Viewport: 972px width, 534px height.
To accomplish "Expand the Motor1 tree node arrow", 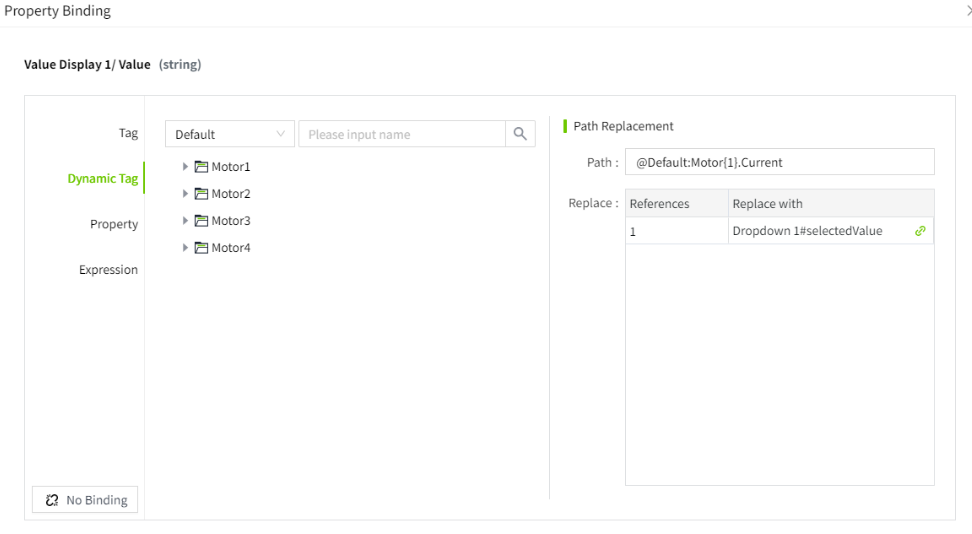I will pyautogui.click(x=185, y=167).
